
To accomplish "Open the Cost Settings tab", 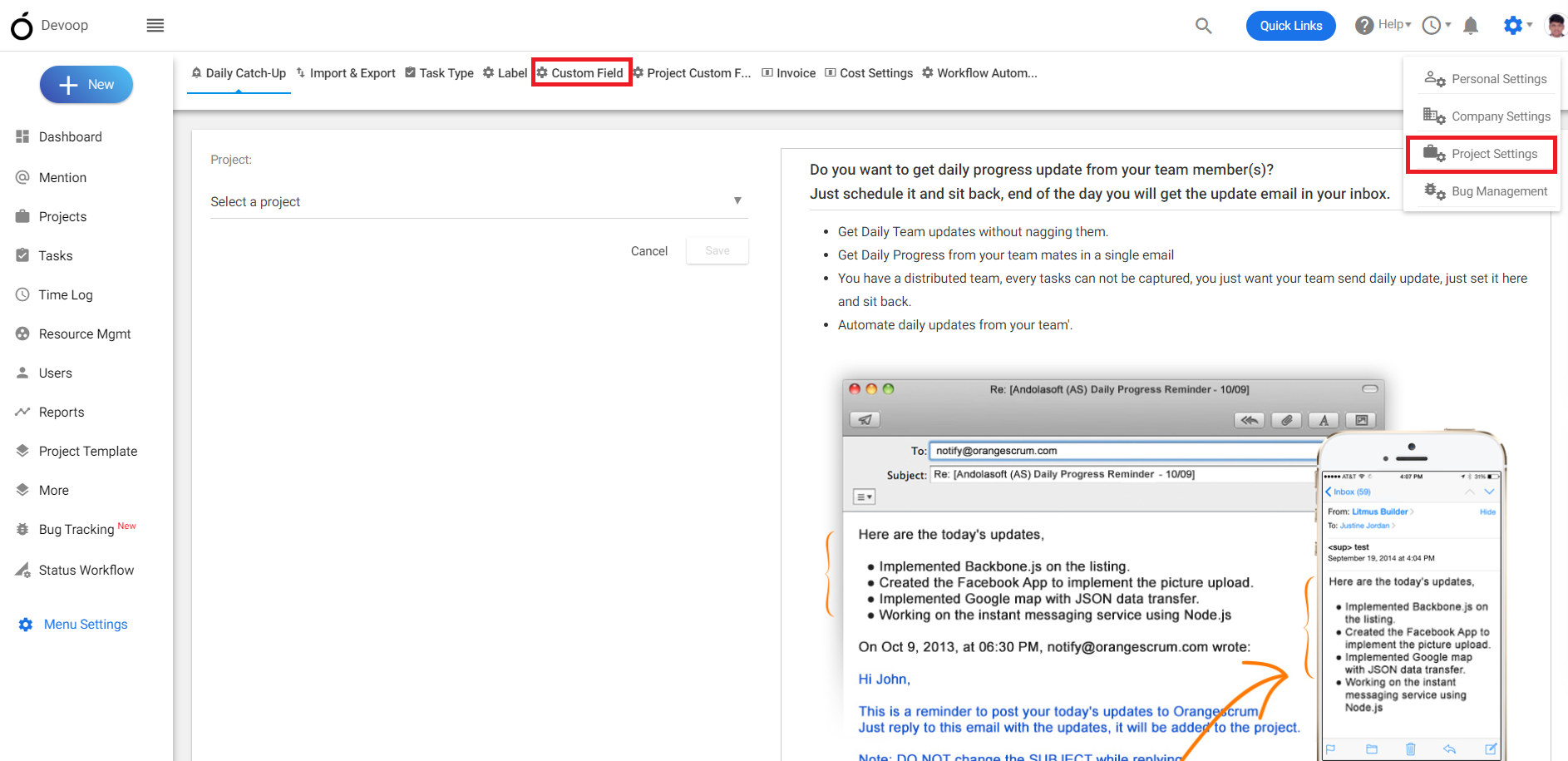I will click(x=869, y=73).
